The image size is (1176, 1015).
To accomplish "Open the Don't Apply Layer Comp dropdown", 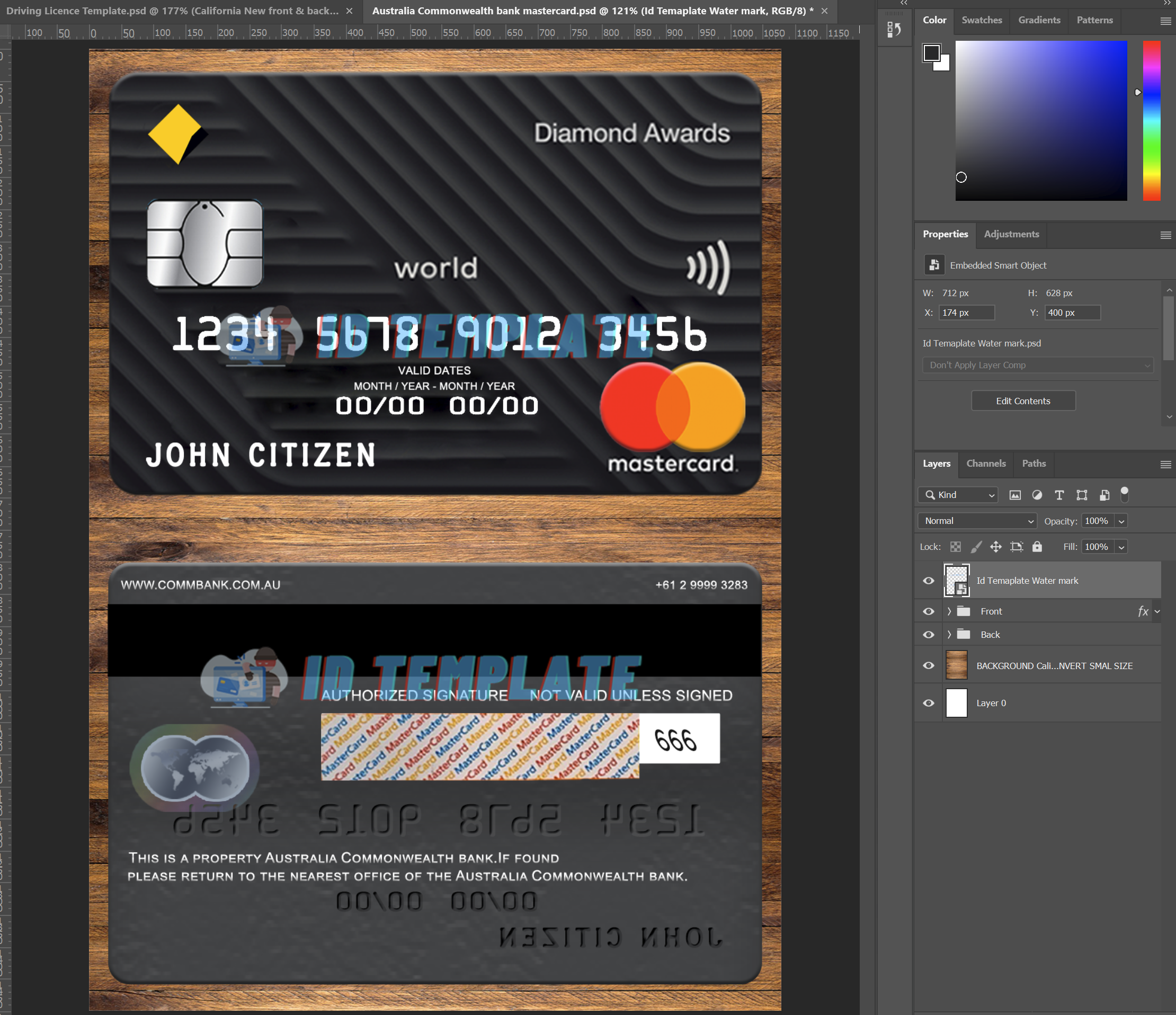I will [x=1038, y=365].
